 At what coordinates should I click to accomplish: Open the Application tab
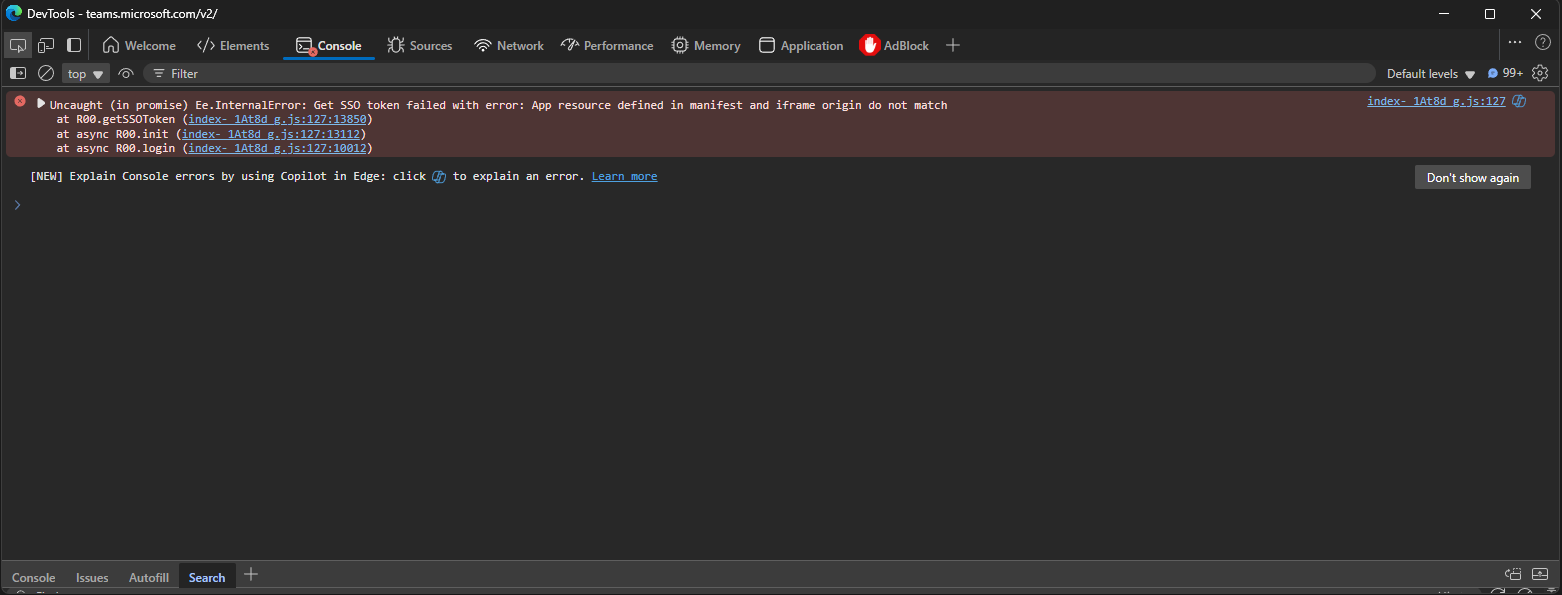click(801, 45)
